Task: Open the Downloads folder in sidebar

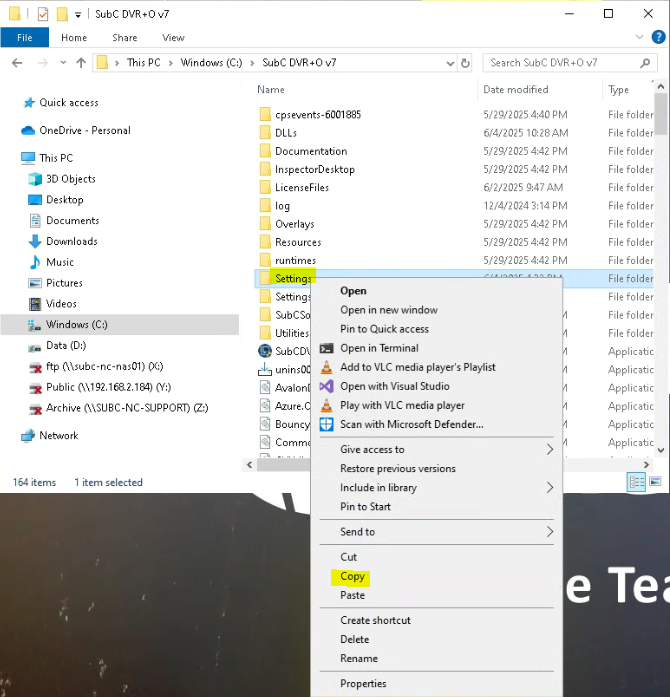Action: 71,241
